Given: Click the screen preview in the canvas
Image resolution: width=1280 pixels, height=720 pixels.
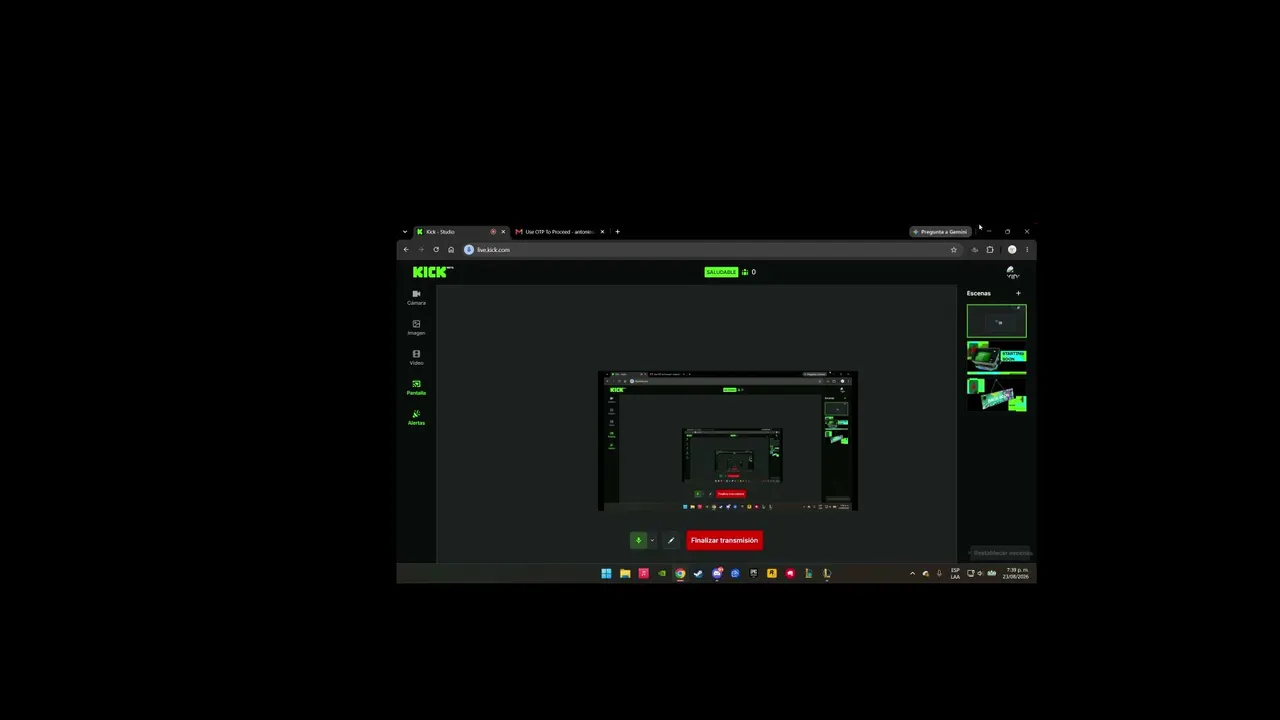Looking at the screenshot, I should [728, 441].
